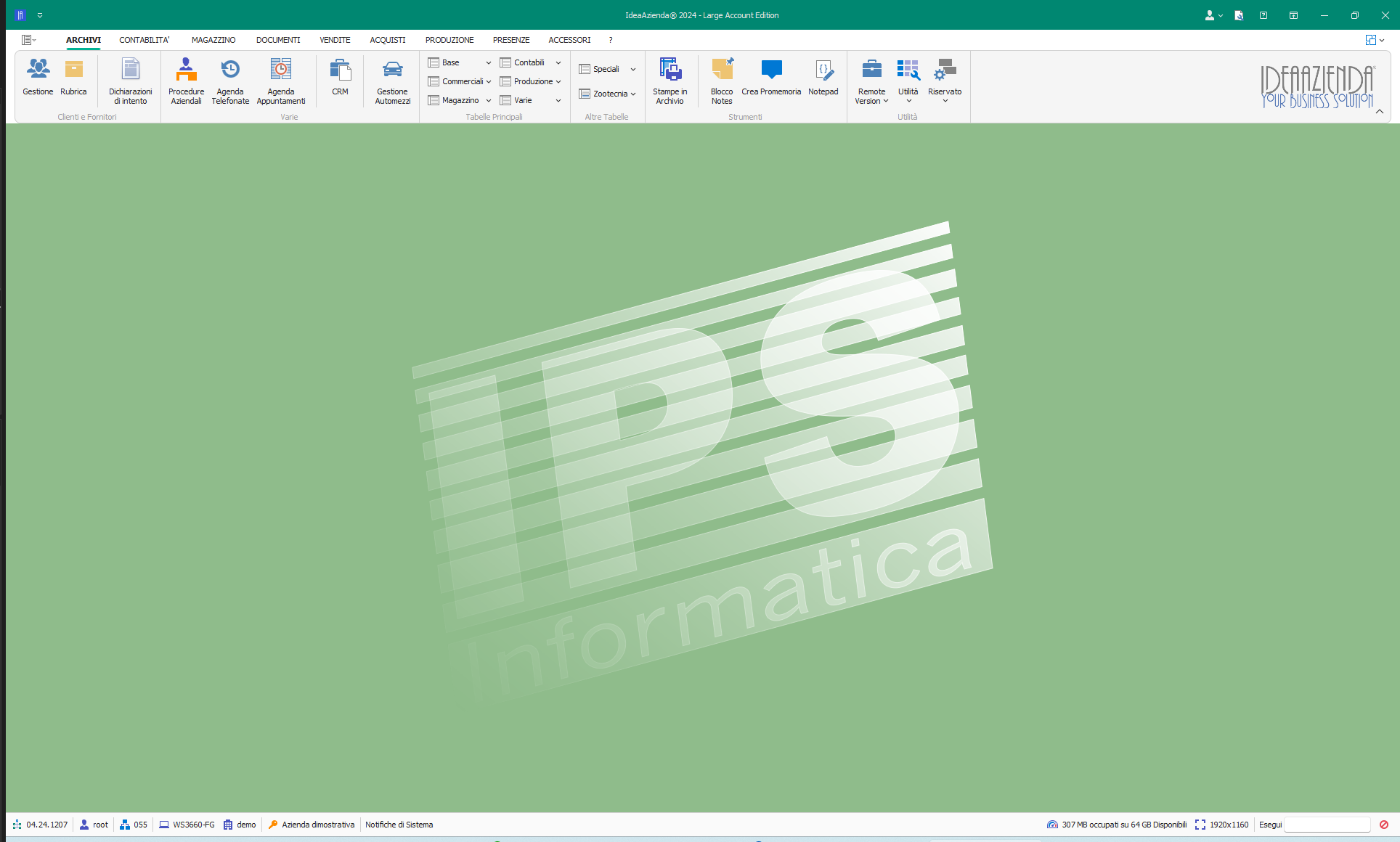The width and height of the screenshot is (1400, 842).
Task: Click Azienda dimostrativa in status bar
Action: [x=312, y=825]
